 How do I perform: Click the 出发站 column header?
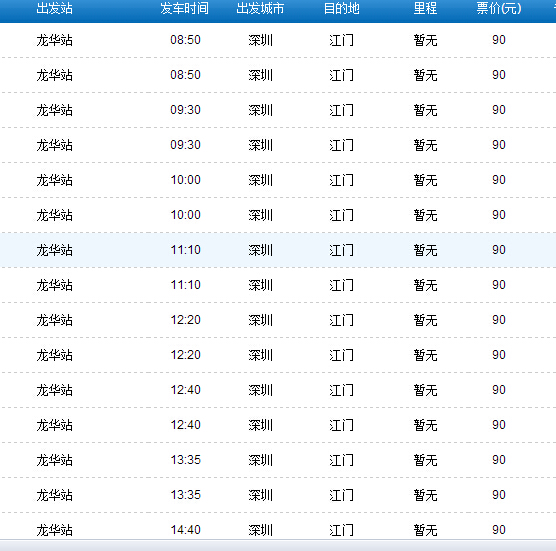pyautogui.click(x=54, y=9)
